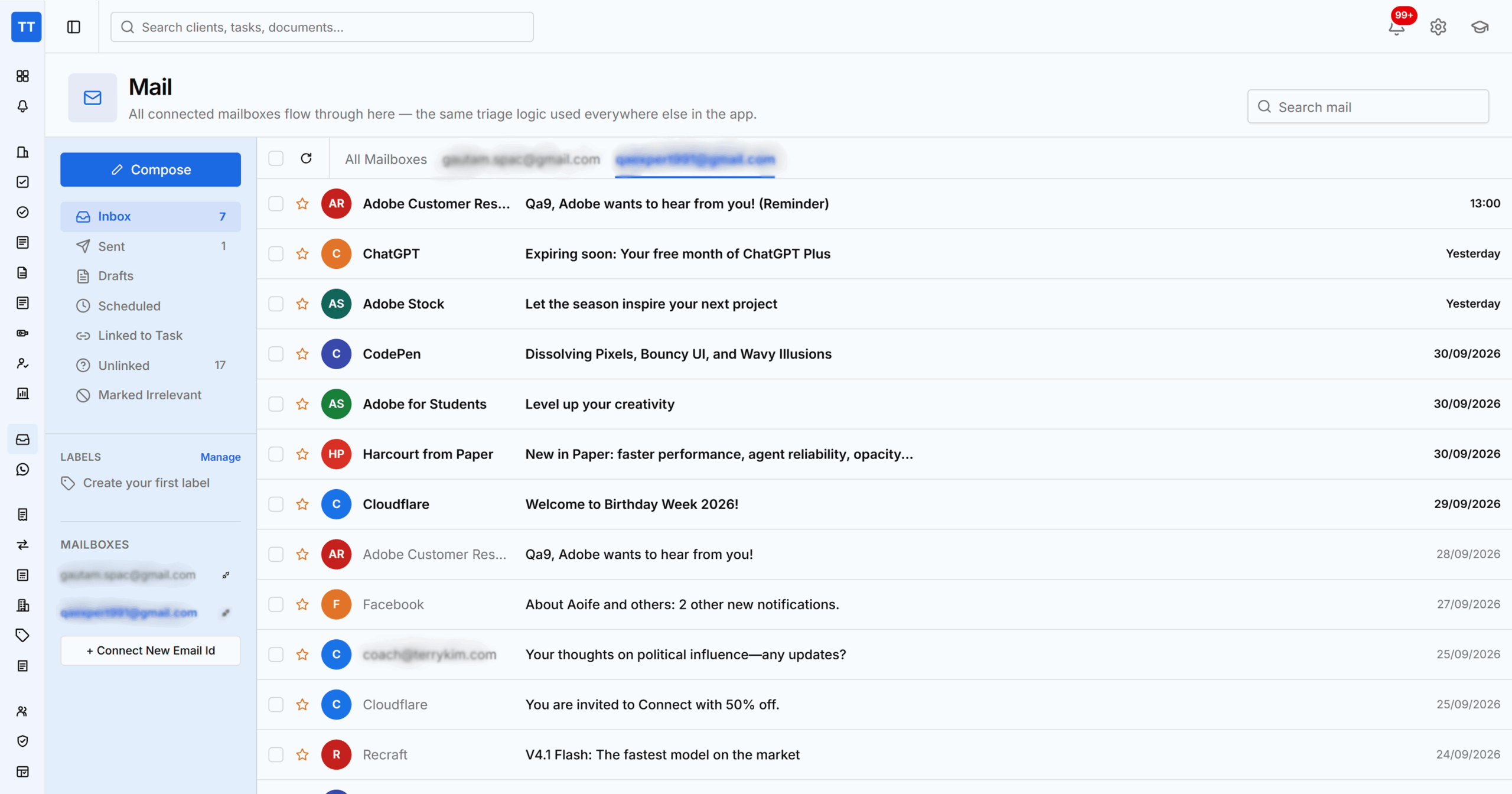This screenshot has width=1512, height=794.
Task: Switch to All Mailboxes tab
Action: click(x=386, y=160)
